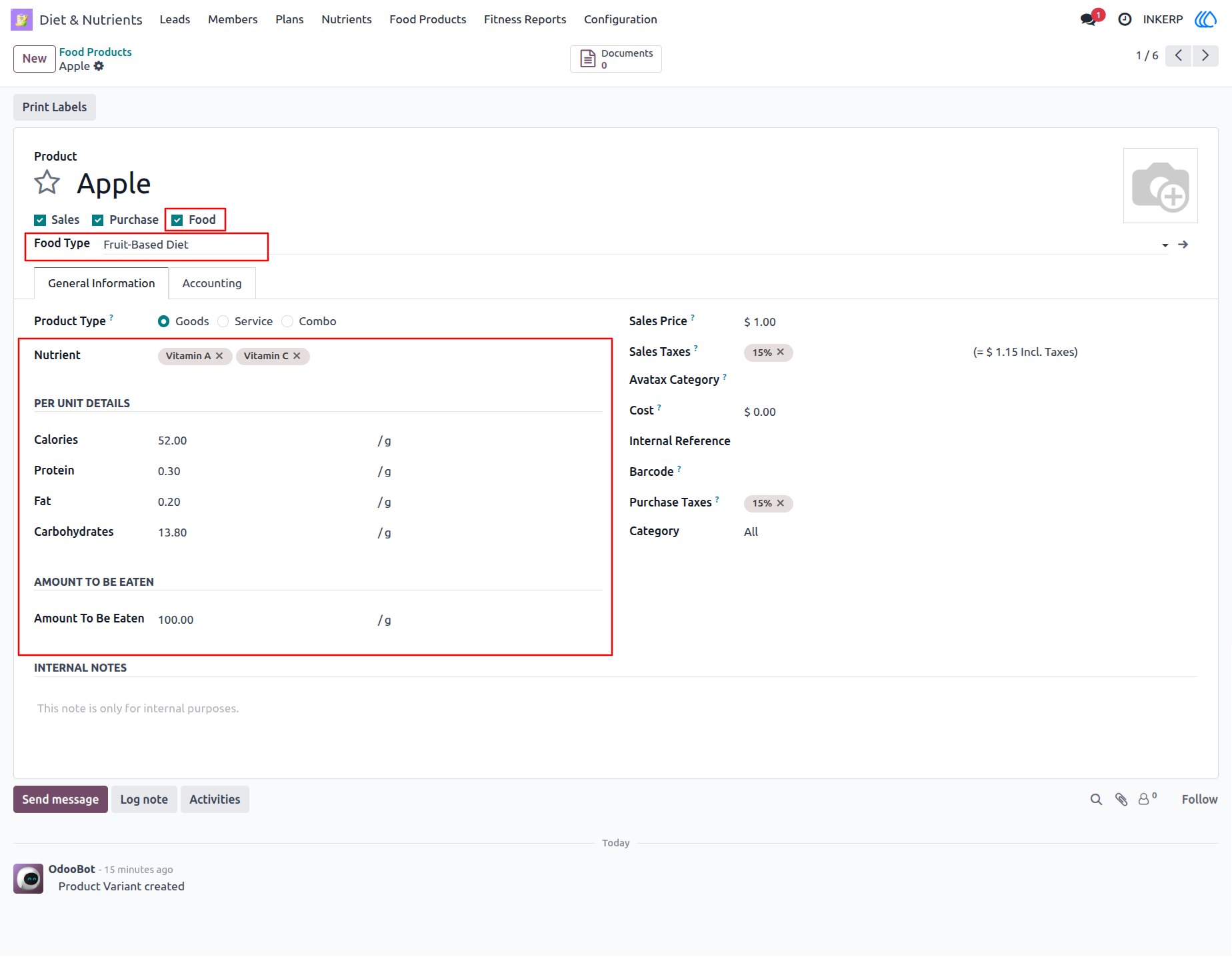The height and width of the screenshot is (957, 1232).
Task: Attach files with the paperclip icon
Action: (x=1121, y=799)
